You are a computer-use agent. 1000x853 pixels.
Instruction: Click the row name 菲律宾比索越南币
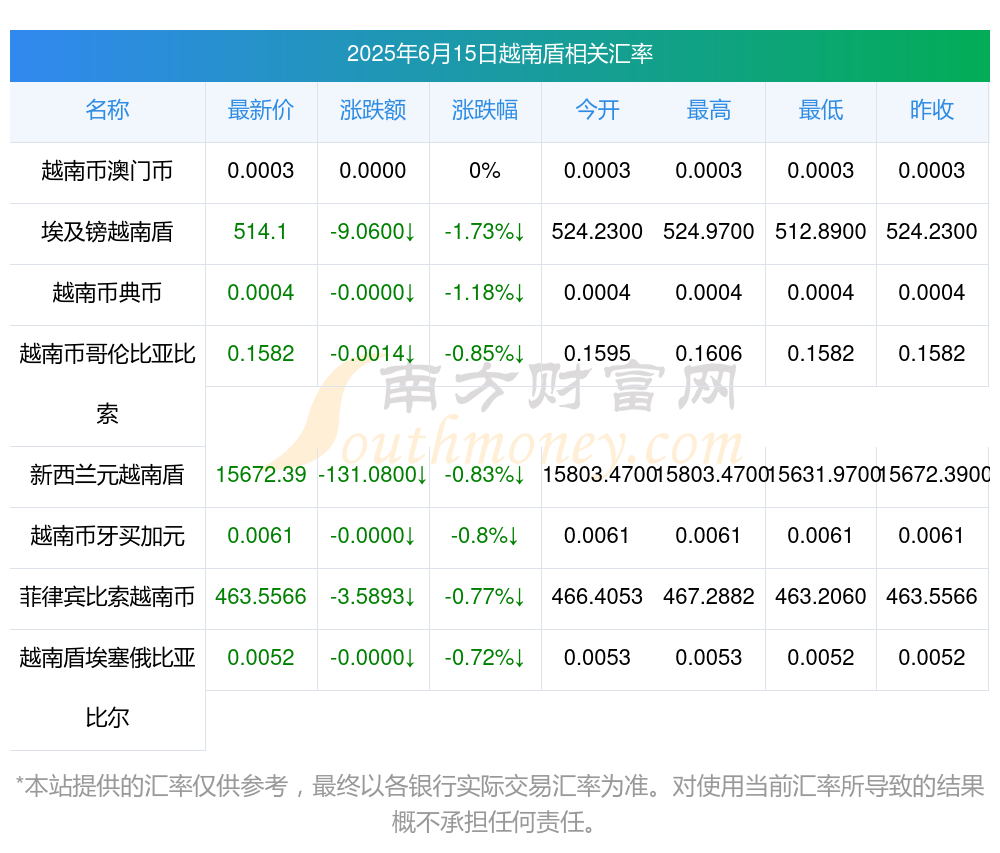pyautogui.click(x=107, y=597)
